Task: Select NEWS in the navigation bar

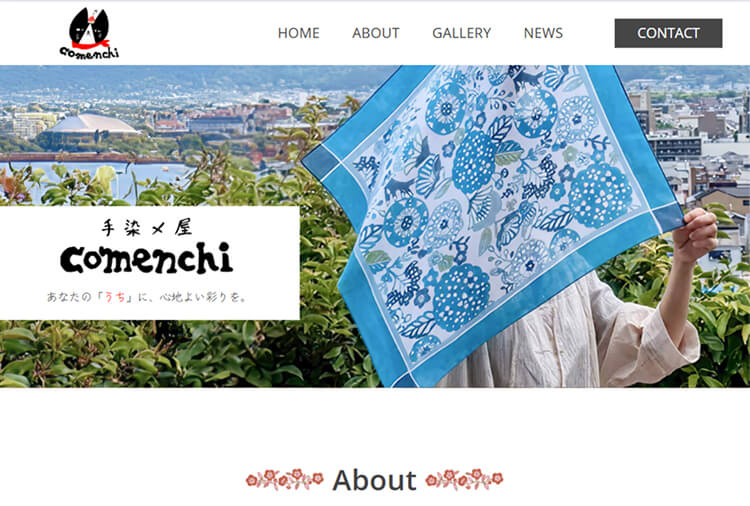Action: pyautogui.click(x=543, y=33)
